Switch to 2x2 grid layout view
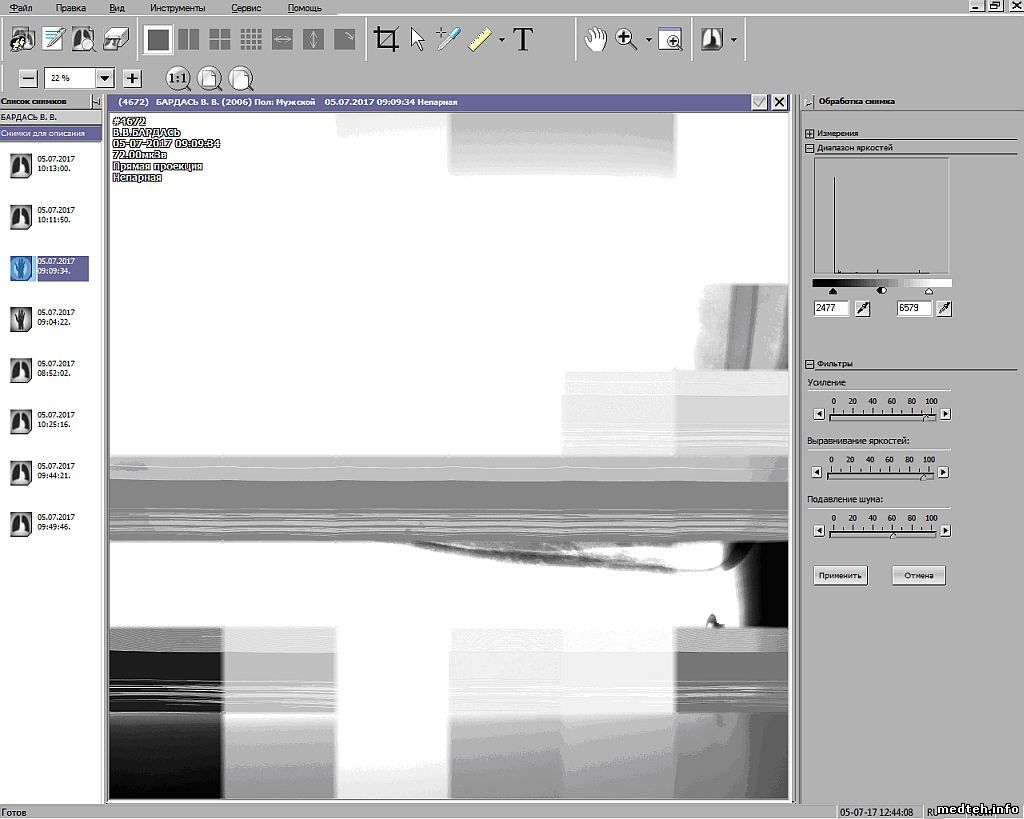 219,40
